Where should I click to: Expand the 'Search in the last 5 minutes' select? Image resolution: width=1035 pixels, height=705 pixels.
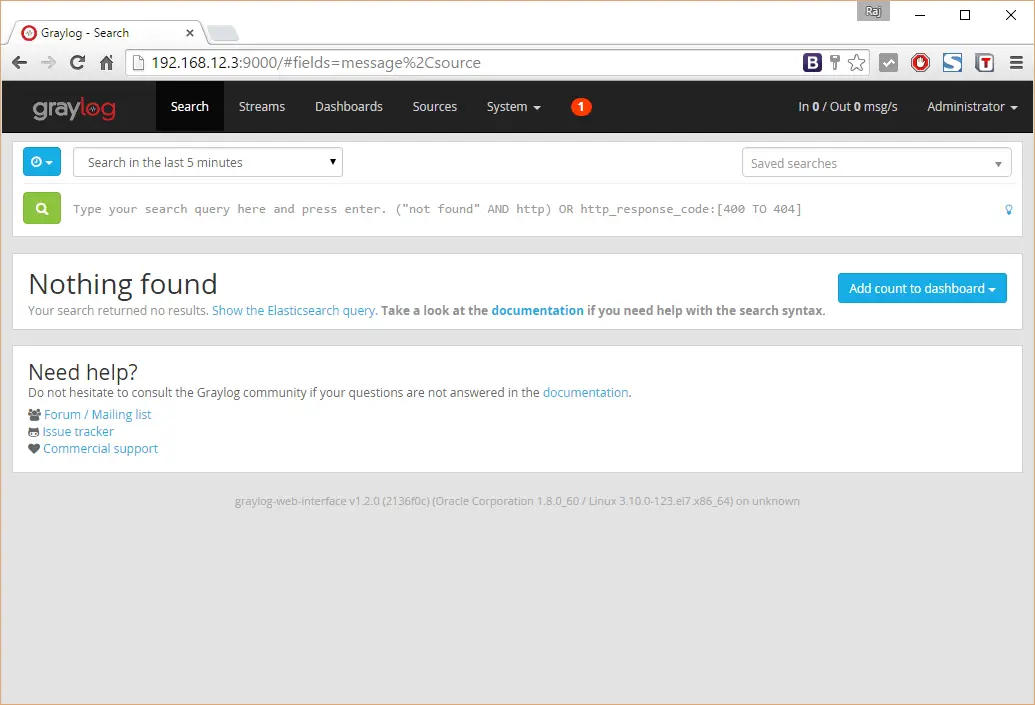208,163
